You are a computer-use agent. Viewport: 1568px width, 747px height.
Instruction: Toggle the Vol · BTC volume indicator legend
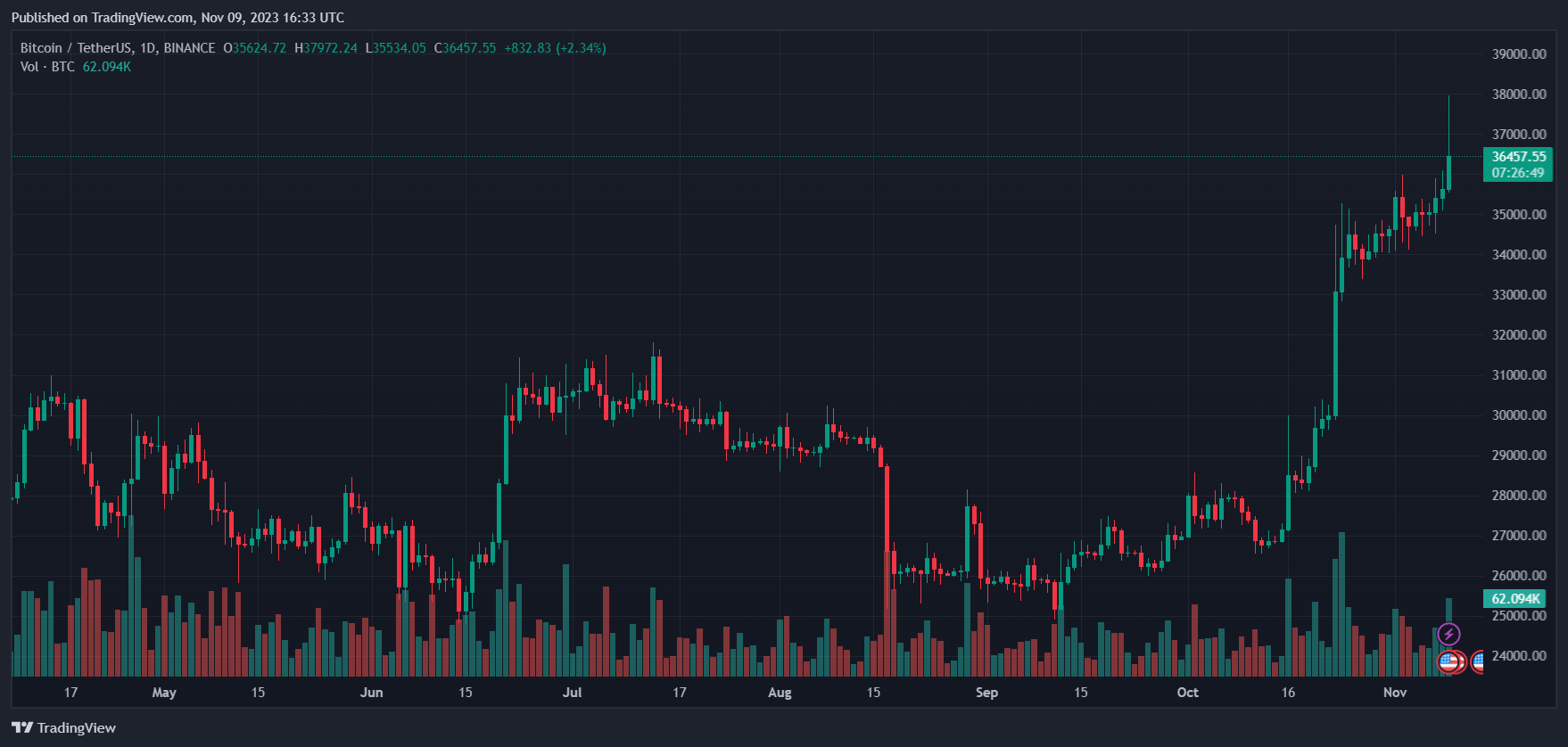point(46,67)
